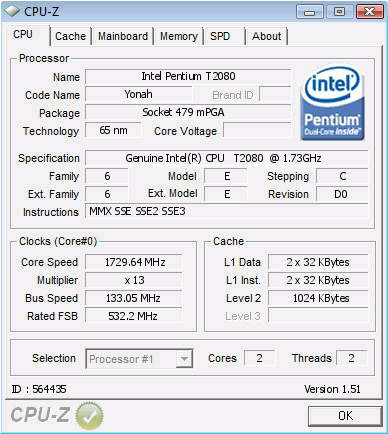
Task: Switch to the Cache tab
Action: [x=70, y=36]
